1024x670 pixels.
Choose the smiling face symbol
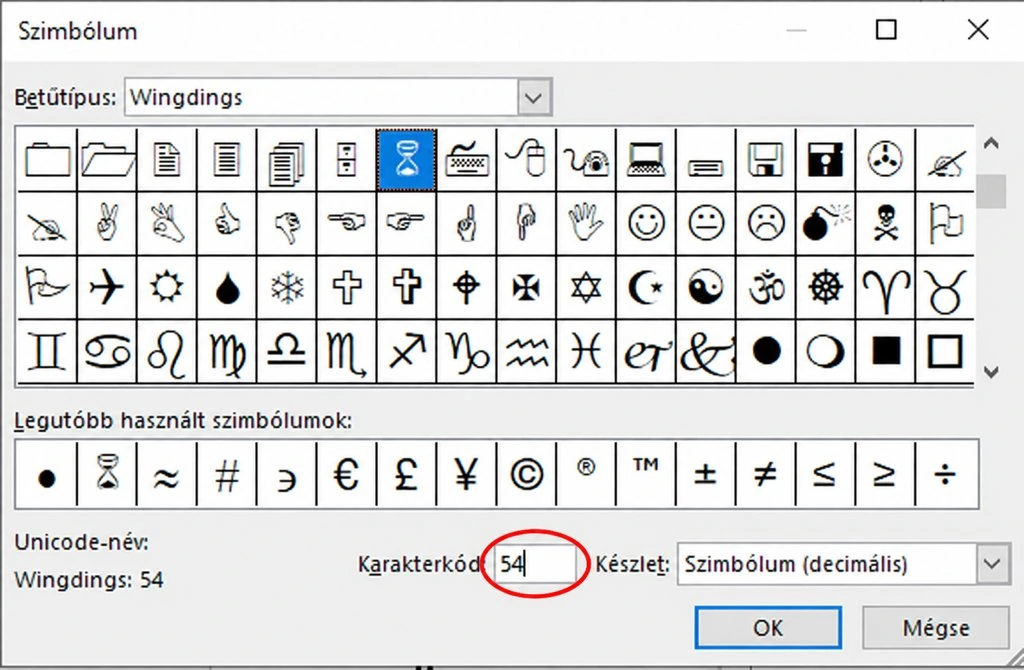coord(646,223)
